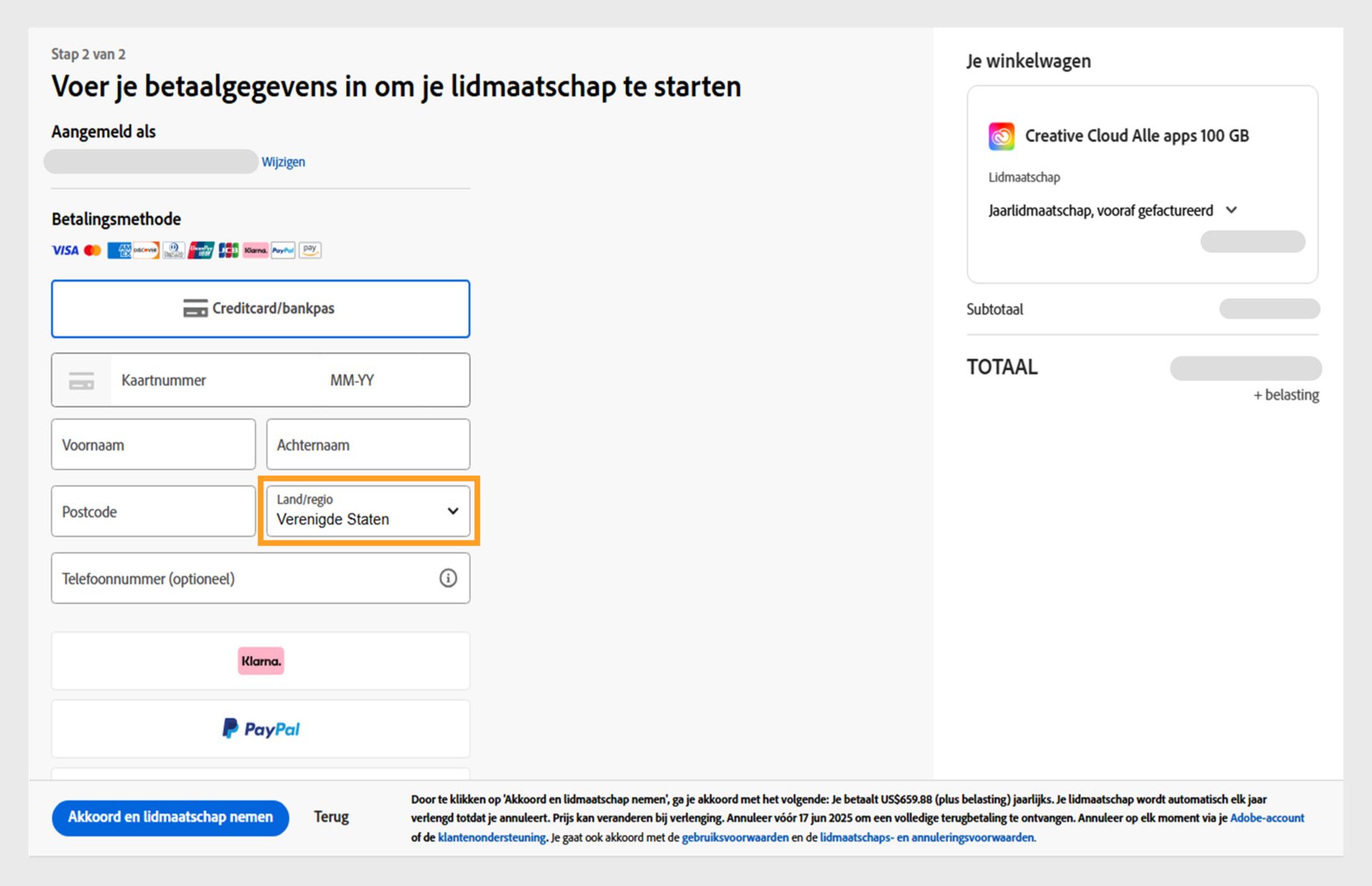This screenshot has width=1372, height=886.
Task: Click the Wijzigen link
Action: pyautogui.click(x=283, y=162)
